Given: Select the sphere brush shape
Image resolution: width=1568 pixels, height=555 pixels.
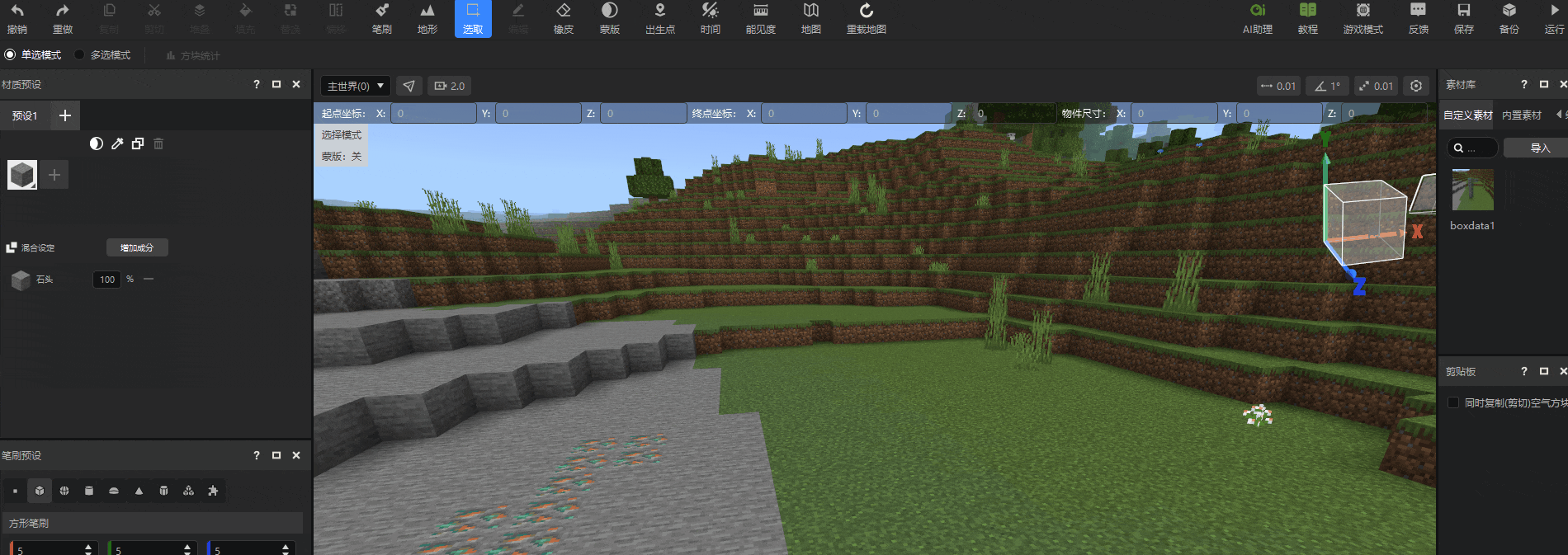Looking at the screenshot, I should pos(64,491).
